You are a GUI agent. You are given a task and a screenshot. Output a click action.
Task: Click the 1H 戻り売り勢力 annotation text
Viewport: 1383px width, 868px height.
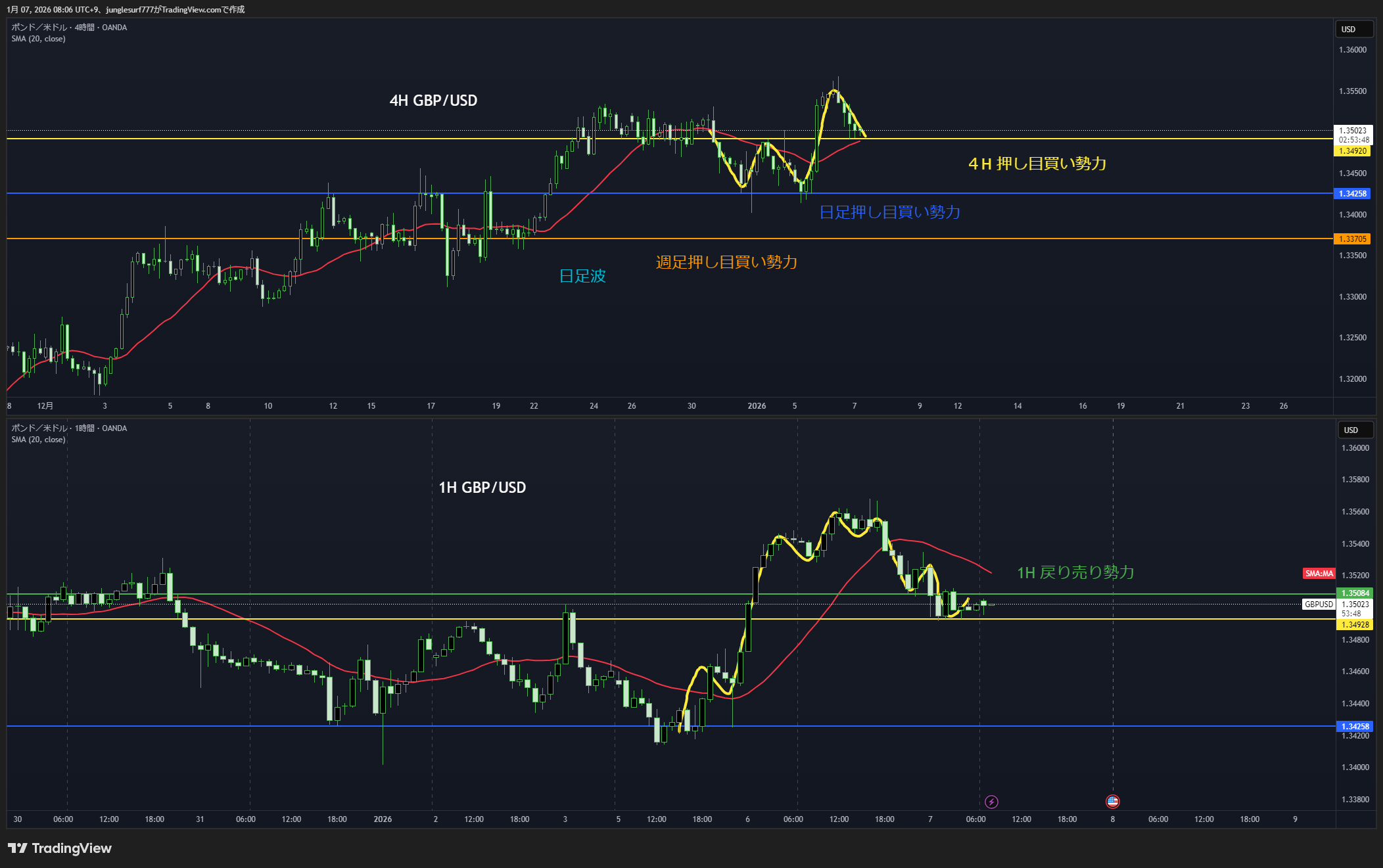1075,572
